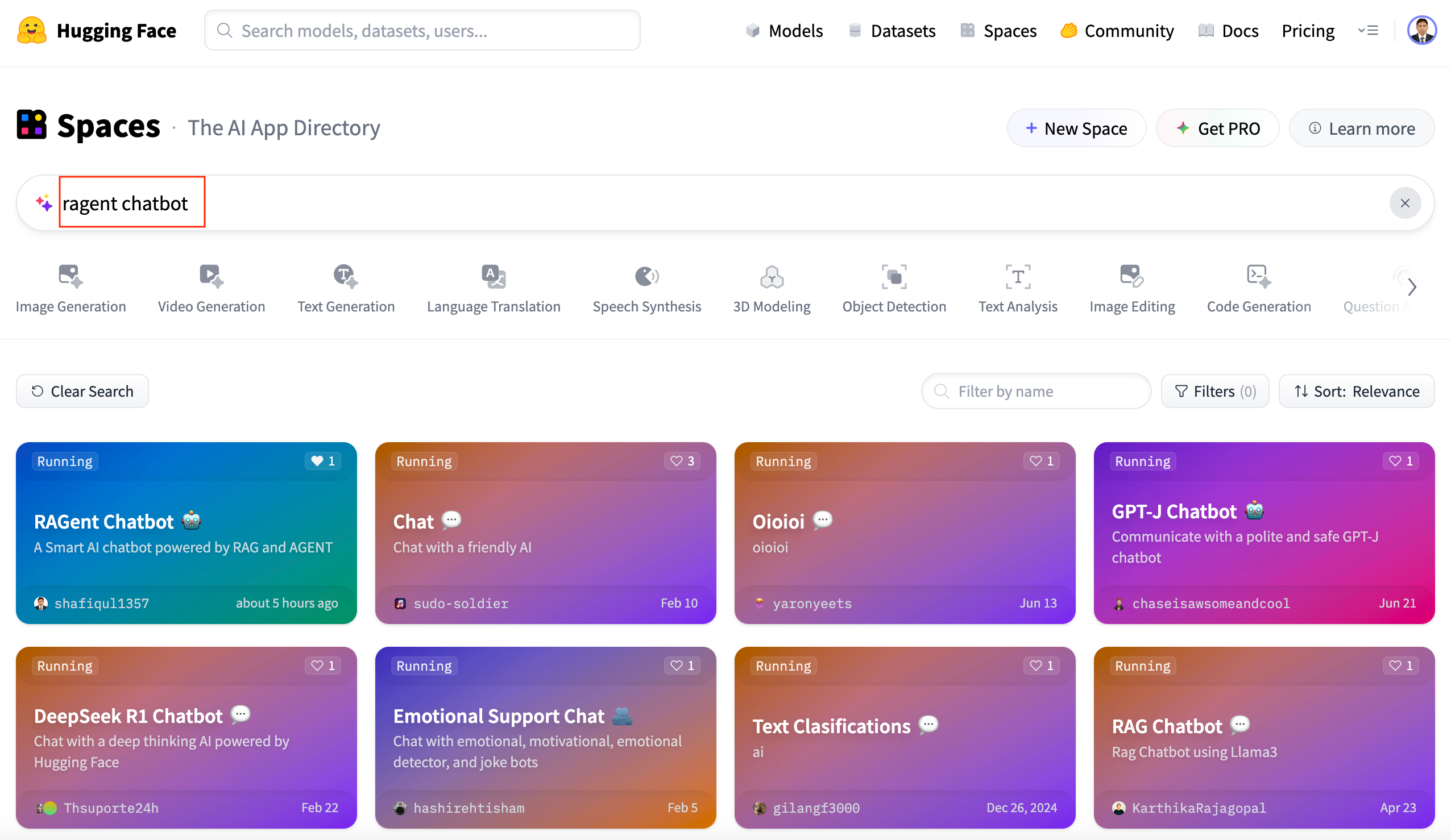Select the Object Detection category
The image size is (1451, 840).
tap(894, 289)
